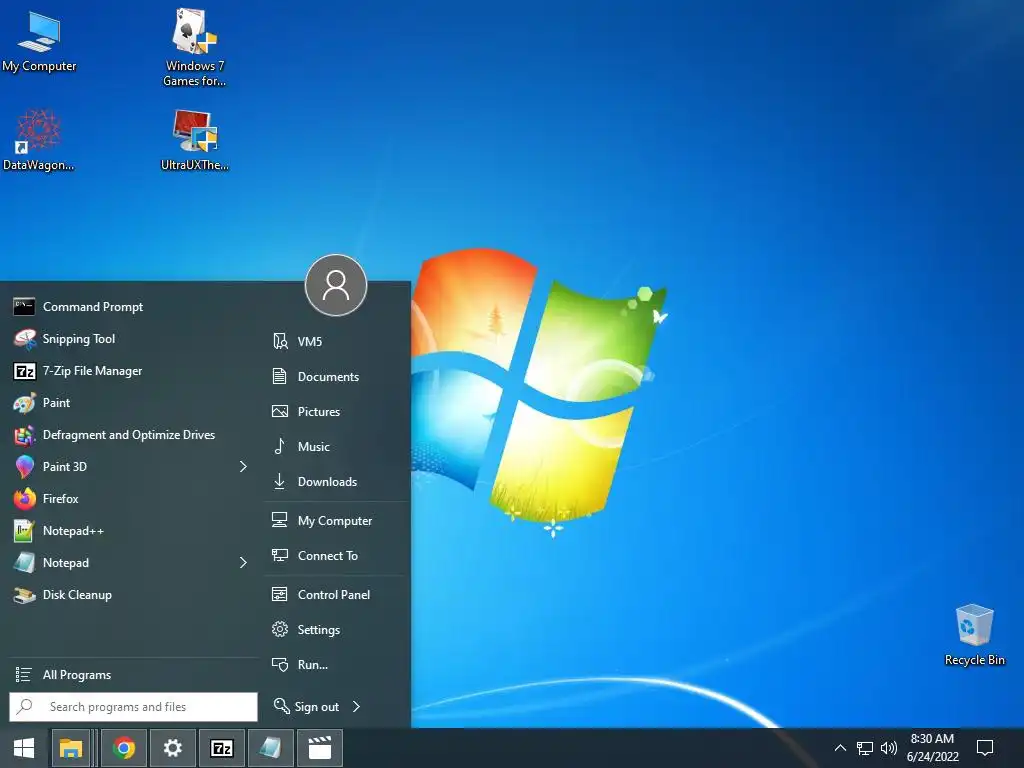Open the Documents folder
This screenshot has height=768, width=1024.
click(336, 377)
